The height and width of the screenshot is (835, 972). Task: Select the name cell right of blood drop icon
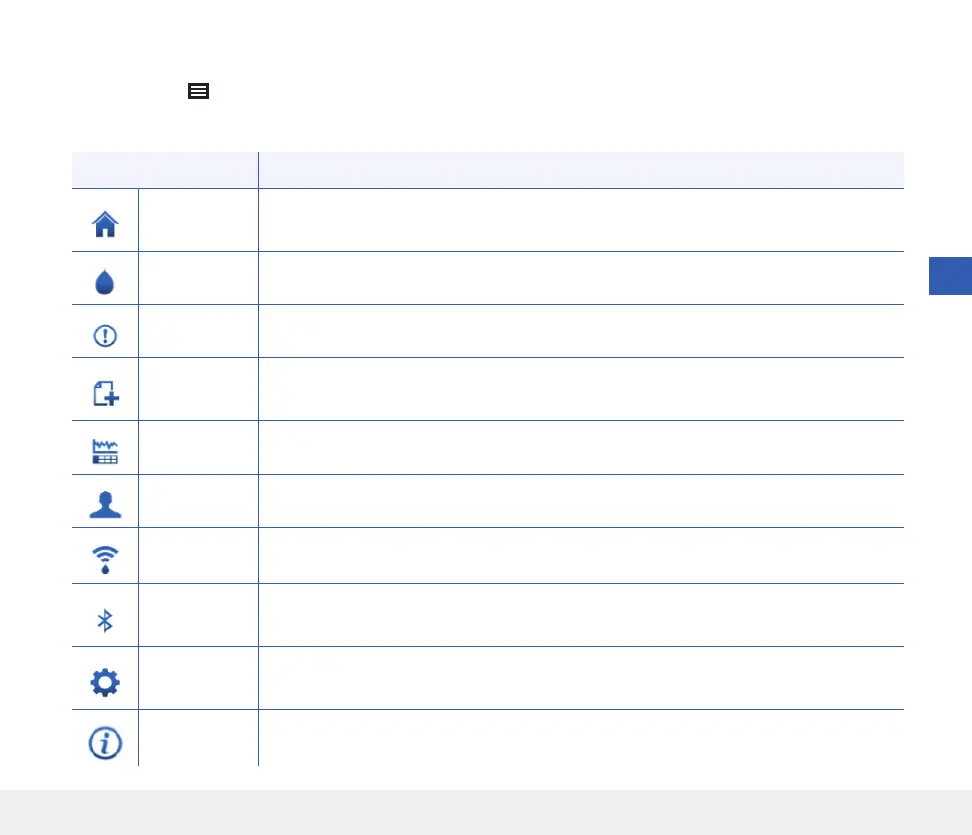pos(198,278)
